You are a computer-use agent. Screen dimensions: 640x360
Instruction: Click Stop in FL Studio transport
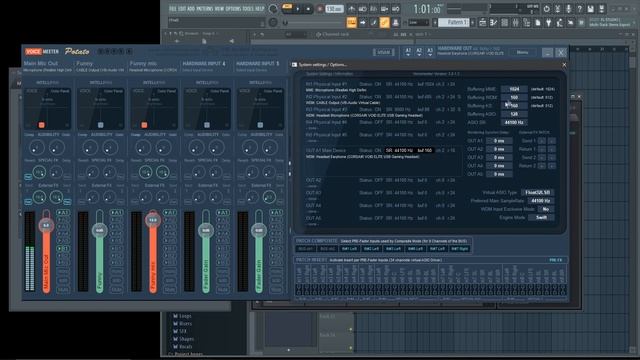click(x=308, y=9)
